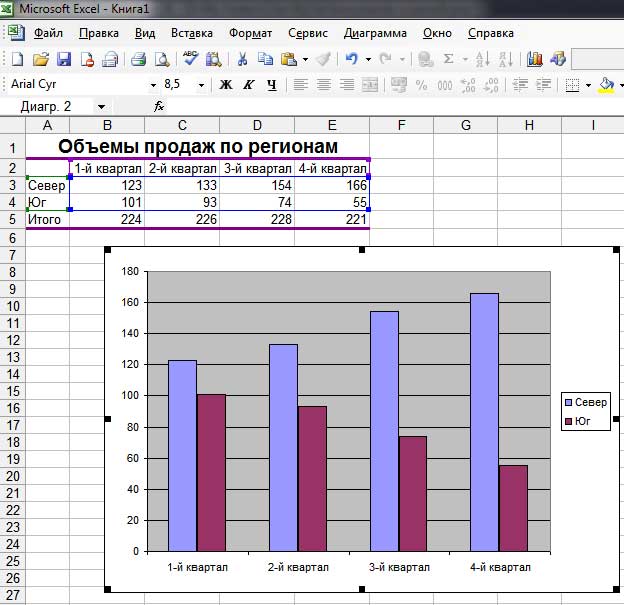The image size is (624, 605).
Task: Open the Chart Wizard icon
Action: [x=535, y=59]
